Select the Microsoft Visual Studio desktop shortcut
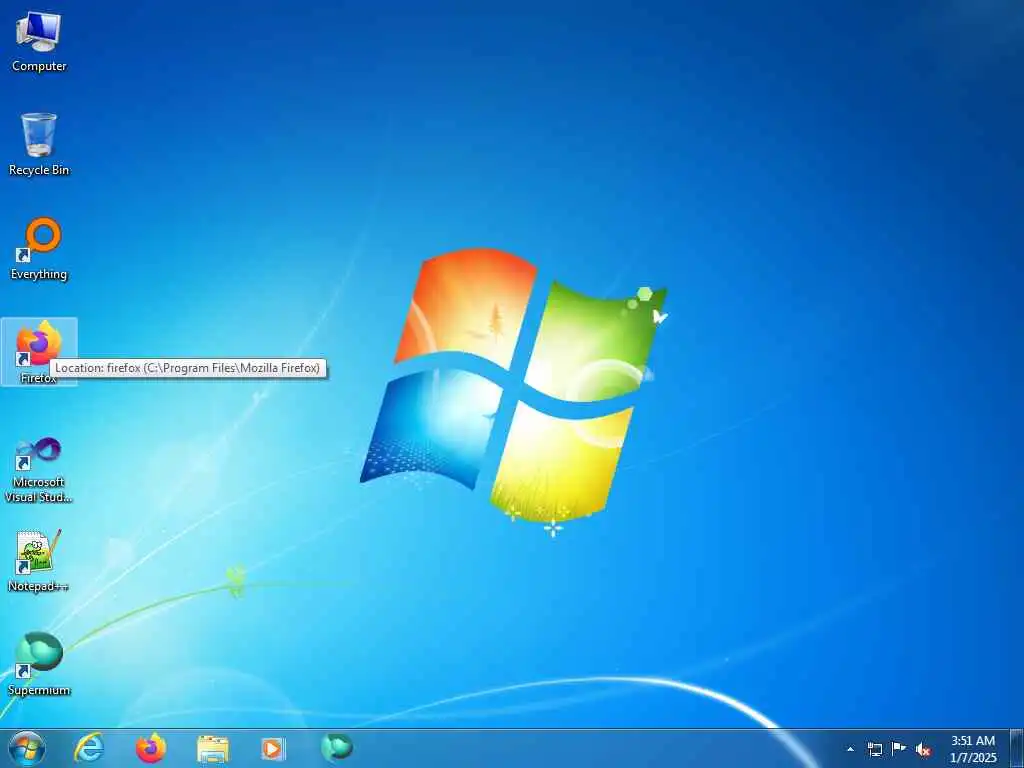 [39, 470]
